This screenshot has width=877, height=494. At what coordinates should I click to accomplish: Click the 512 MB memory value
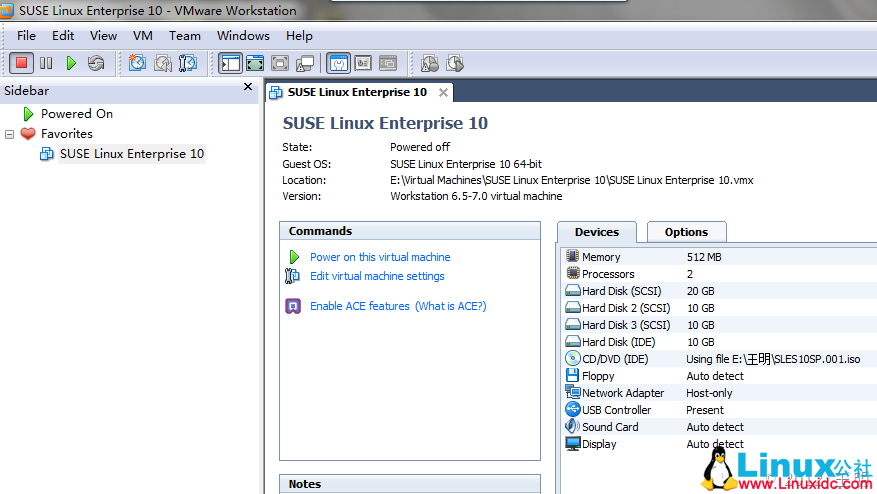(x=704, y=257)
